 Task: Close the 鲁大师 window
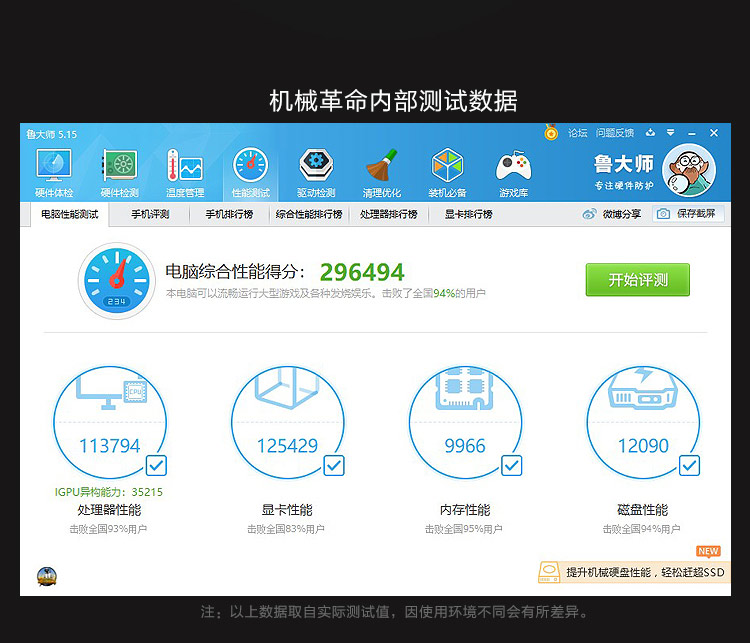tap(714, 133)
